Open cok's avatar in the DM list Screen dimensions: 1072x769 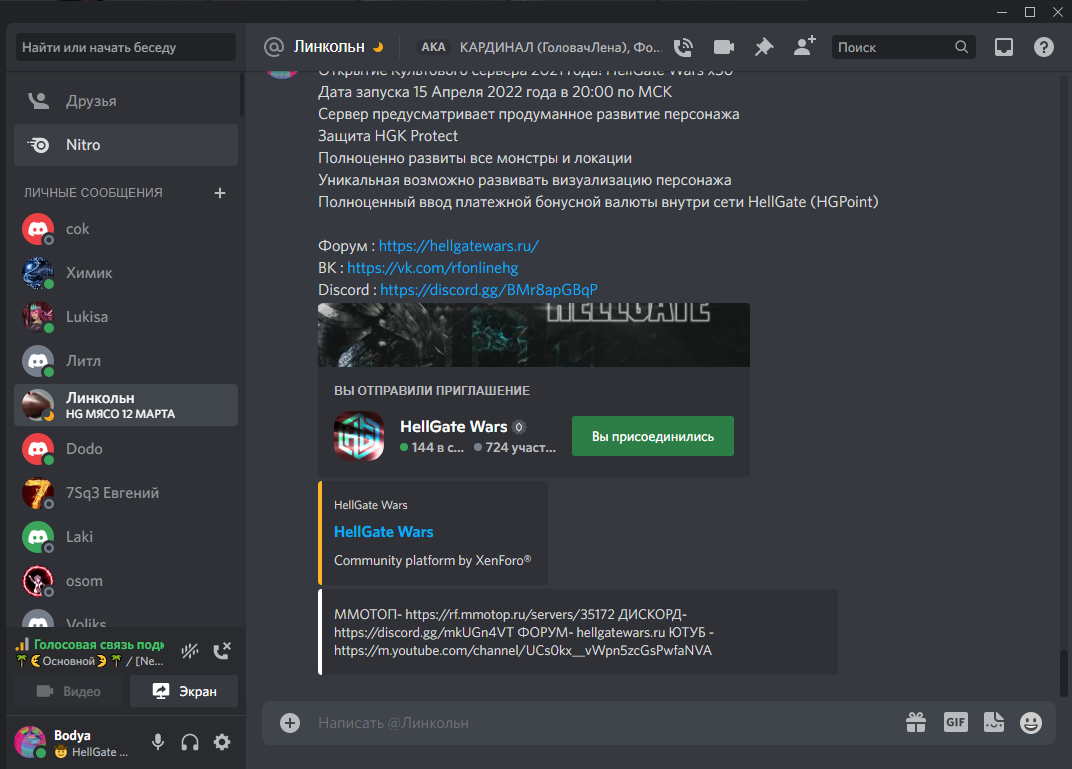(x=38, y=229)
